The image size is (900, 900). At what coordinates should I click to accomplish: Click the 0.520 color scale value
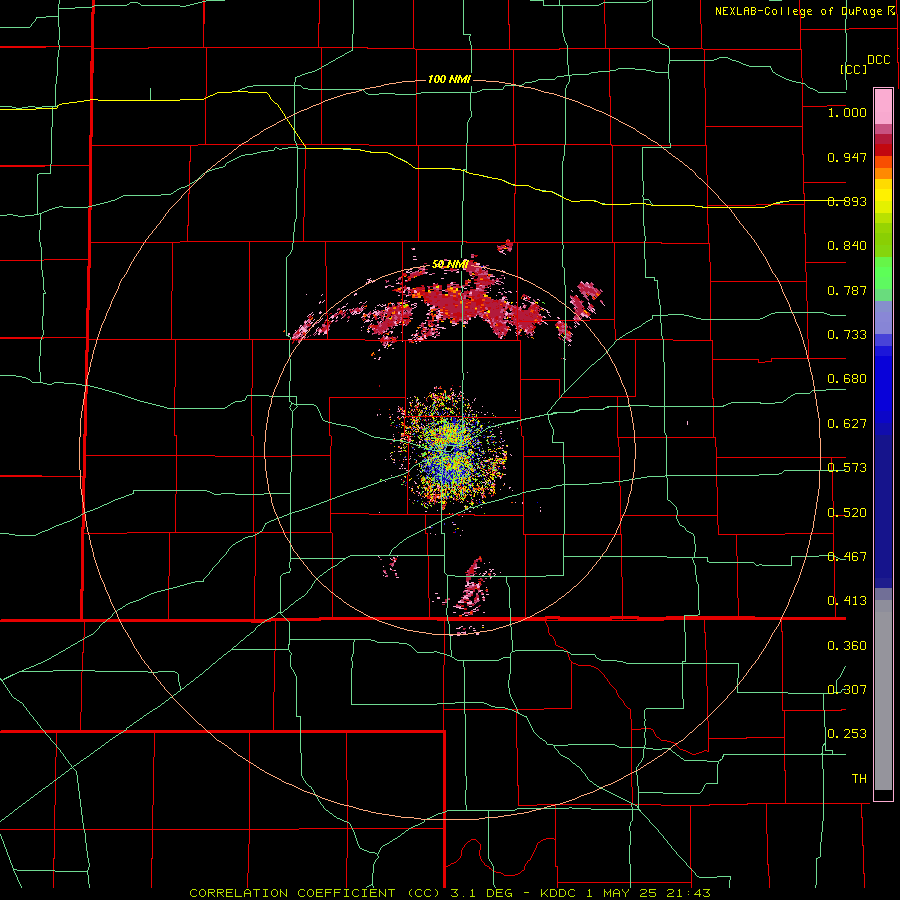coord(847,513)
